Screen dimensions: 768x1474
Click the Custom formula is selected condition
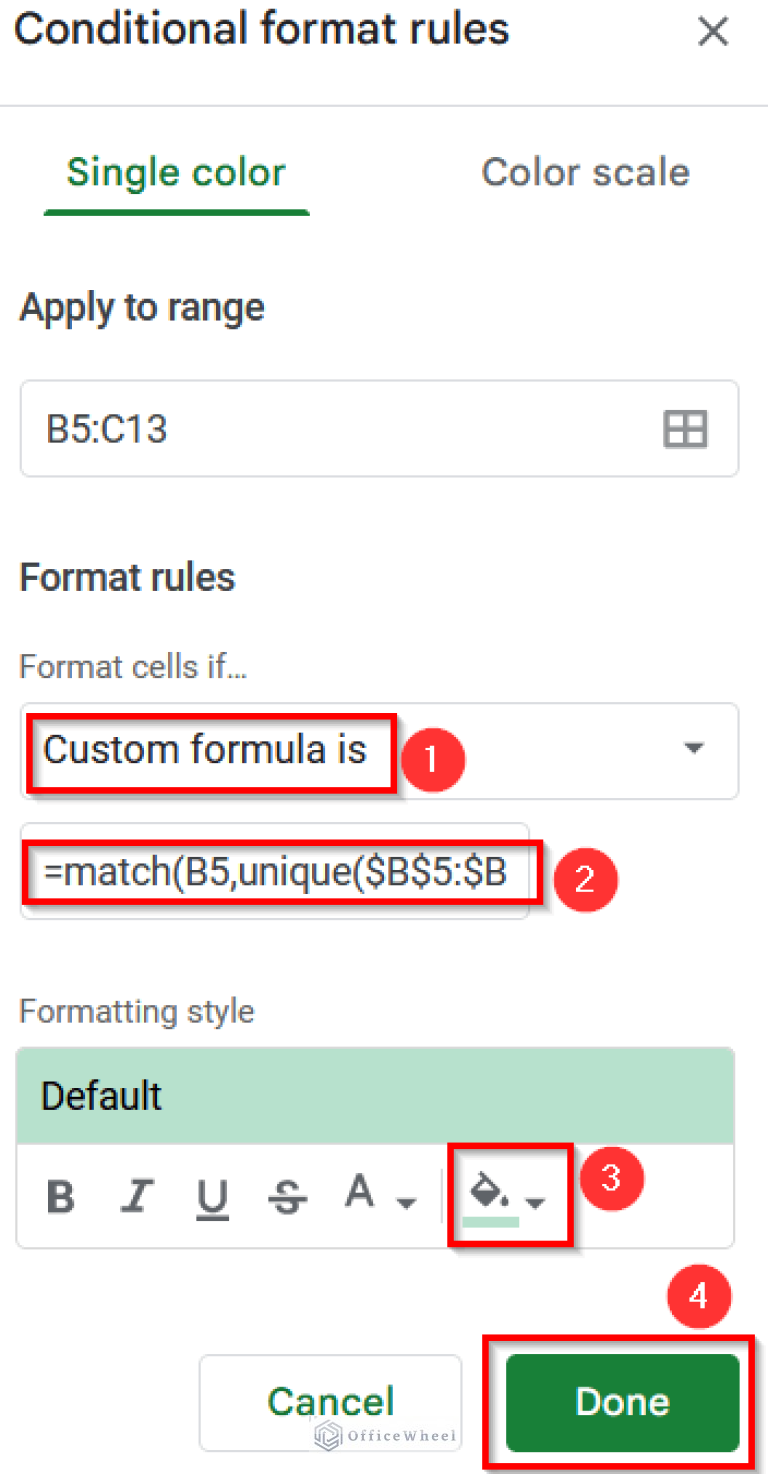[209, 752]
